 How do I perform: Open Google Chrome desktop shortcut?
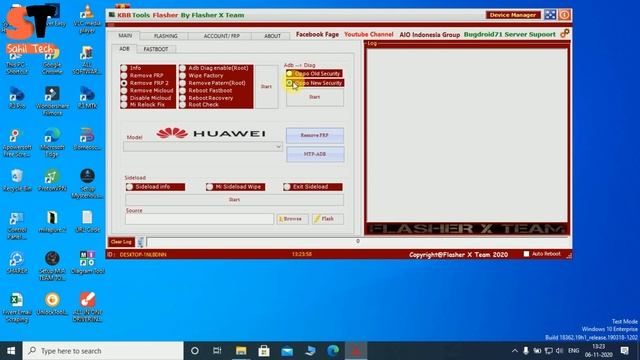52,61
